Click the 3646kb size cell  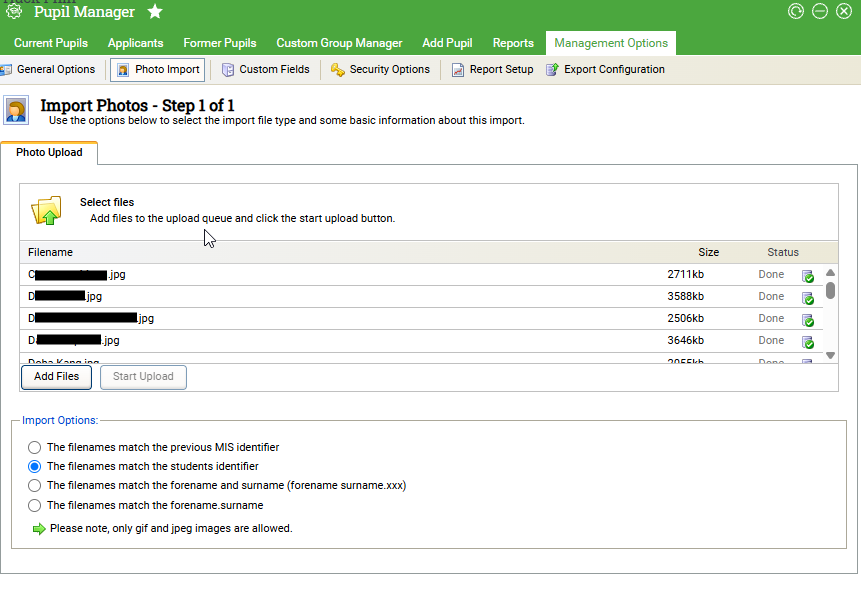click(x=686, y=341)
